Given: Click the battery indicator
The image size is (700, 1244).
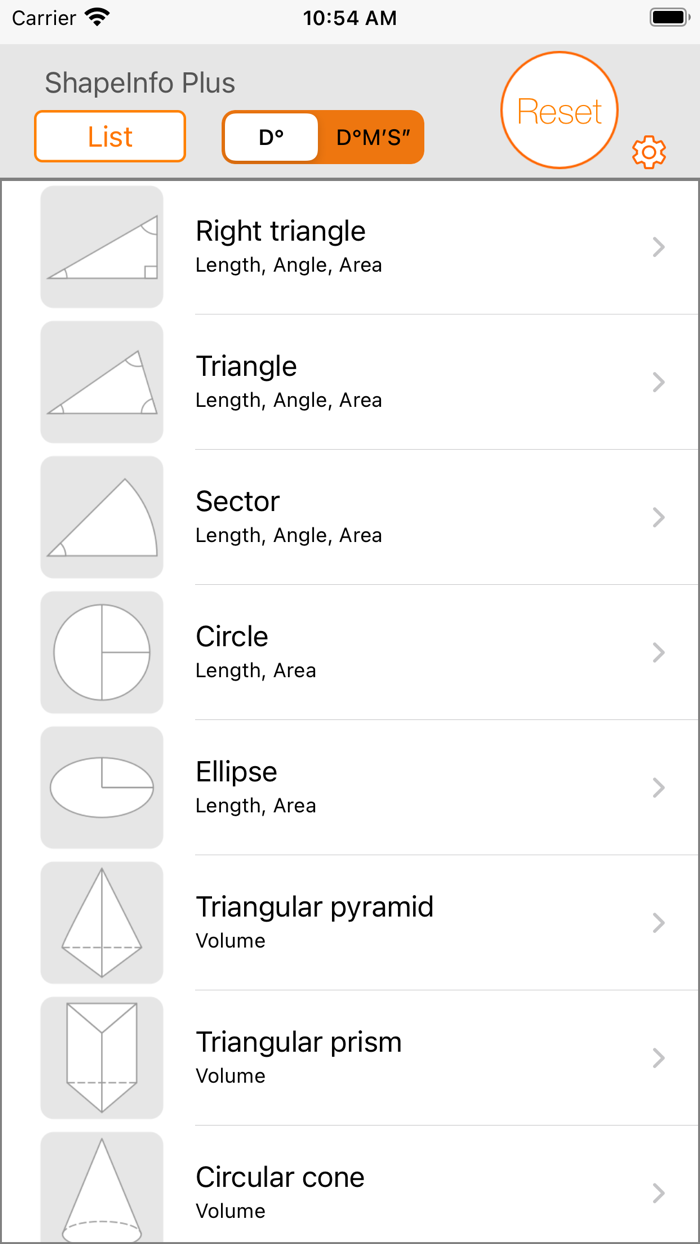Looking at the screenshot, I should coord(667,16).
